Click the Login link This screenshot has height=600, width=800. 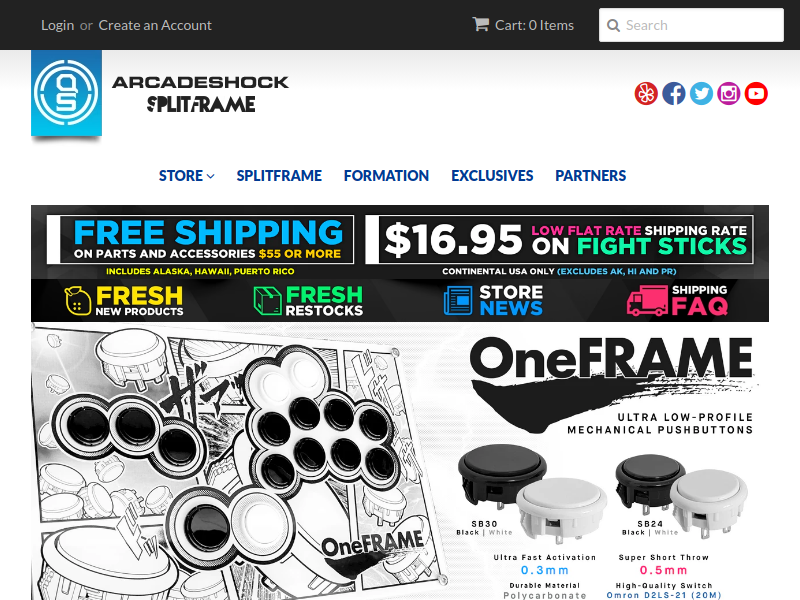click(x=58, y=25)
